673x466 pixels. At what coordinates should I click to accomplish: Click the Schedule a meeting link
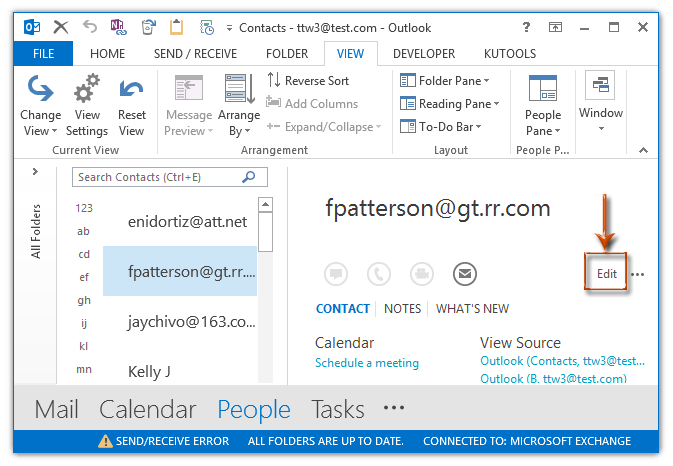(x=367, y=363)
